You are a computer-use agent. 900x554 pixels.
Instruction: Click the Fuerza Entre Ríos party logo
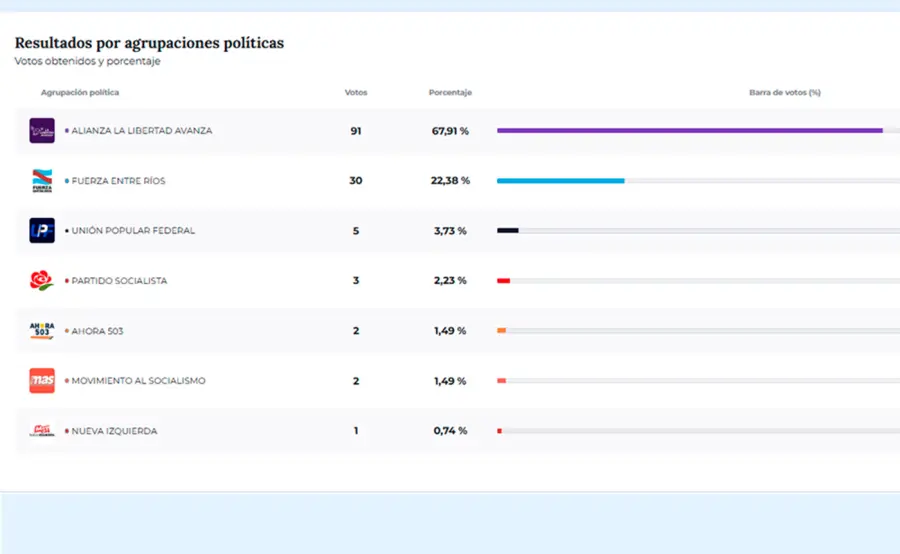42,181
